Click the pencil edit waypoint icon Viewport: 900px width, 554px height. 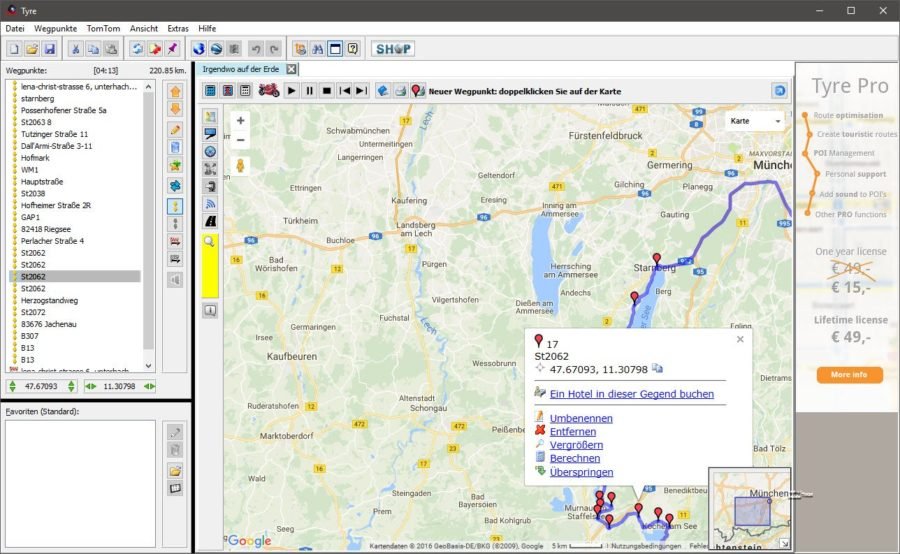click(x=176, y=129)
